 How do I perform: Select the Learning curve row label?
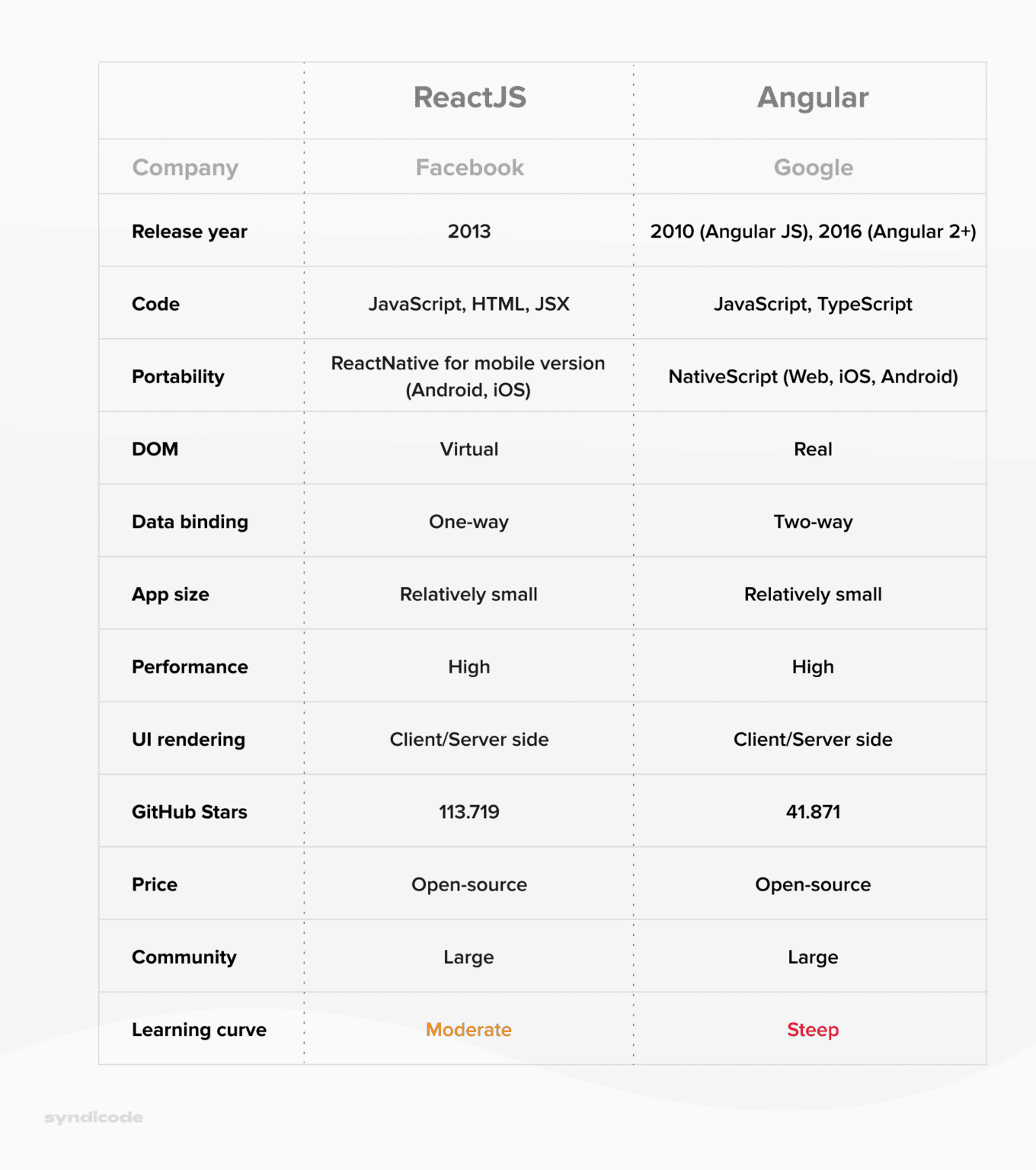(199, 1030)
